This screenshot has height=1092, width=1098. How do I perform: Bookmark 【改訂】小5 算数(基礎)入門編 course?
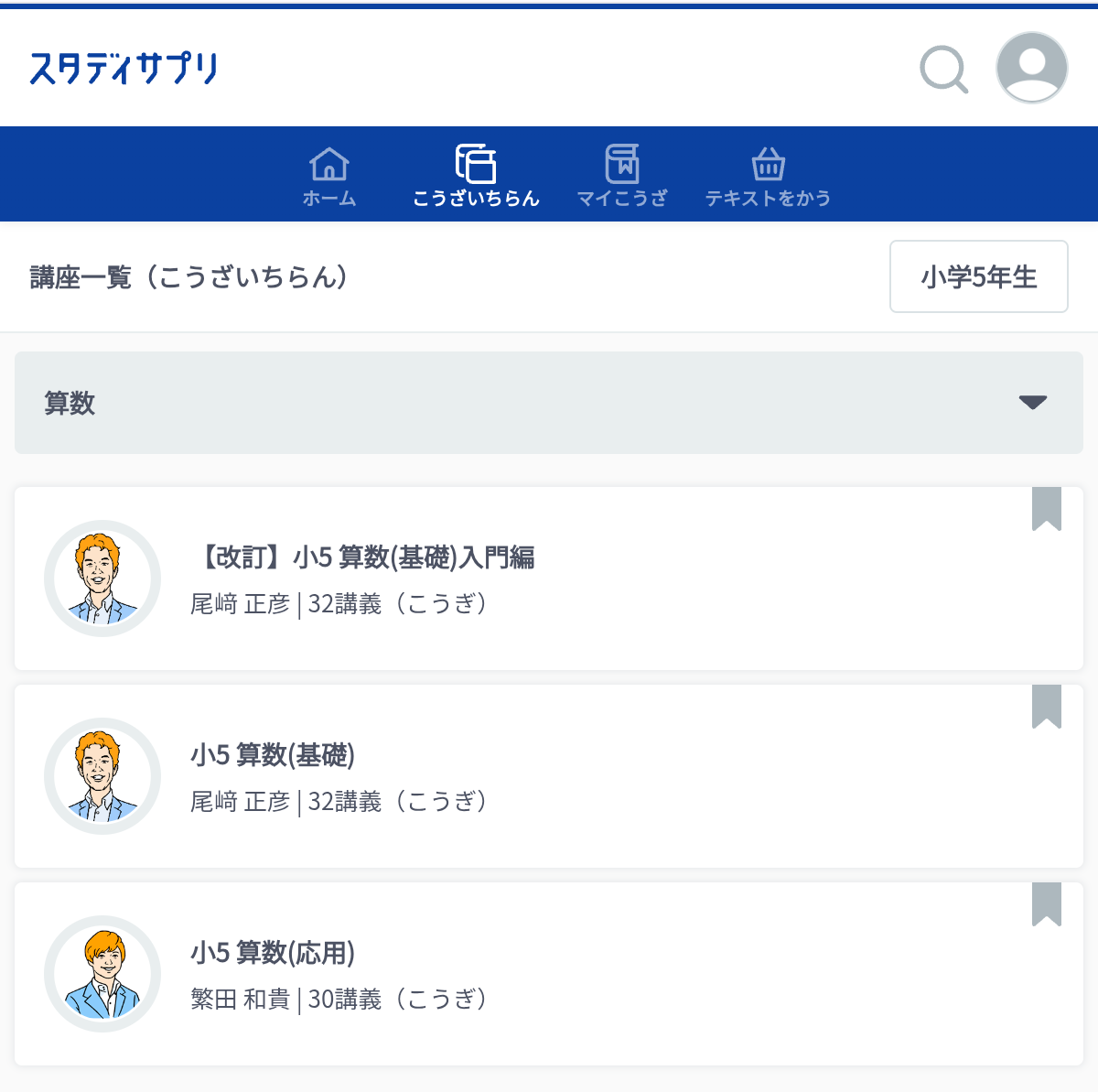pos(1047,509)
